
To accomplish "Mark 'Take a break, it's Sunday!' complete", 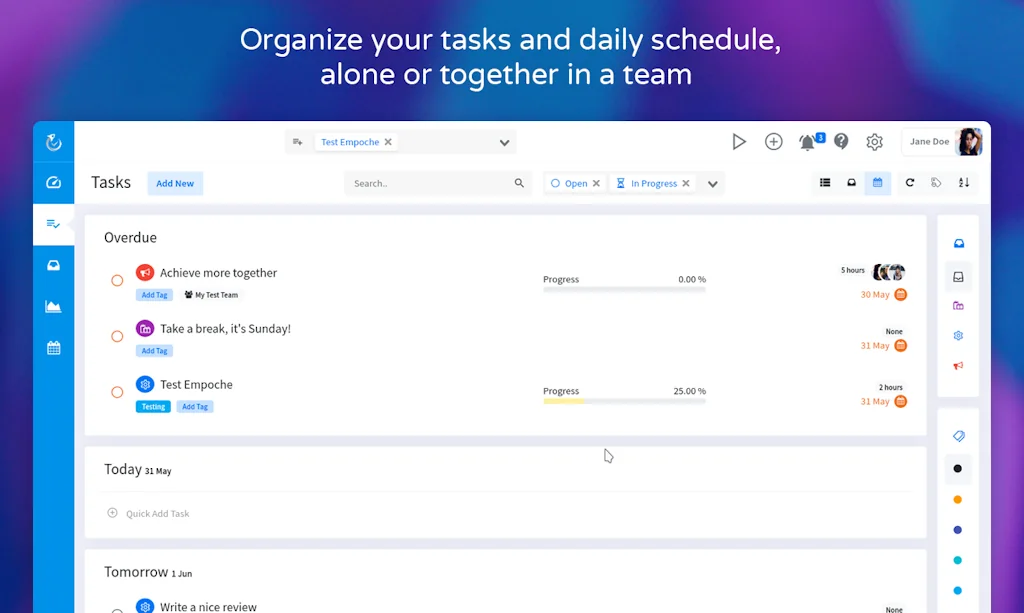I will 117,336.
